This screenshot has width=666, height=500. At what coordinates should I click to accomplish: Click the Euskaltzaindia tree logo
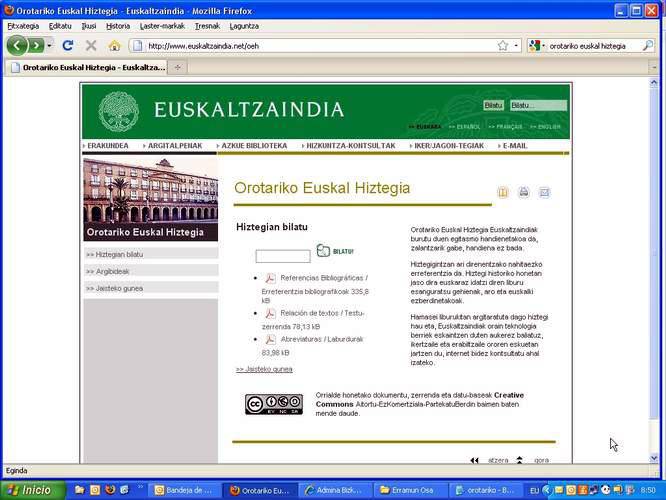click(119, 111)
